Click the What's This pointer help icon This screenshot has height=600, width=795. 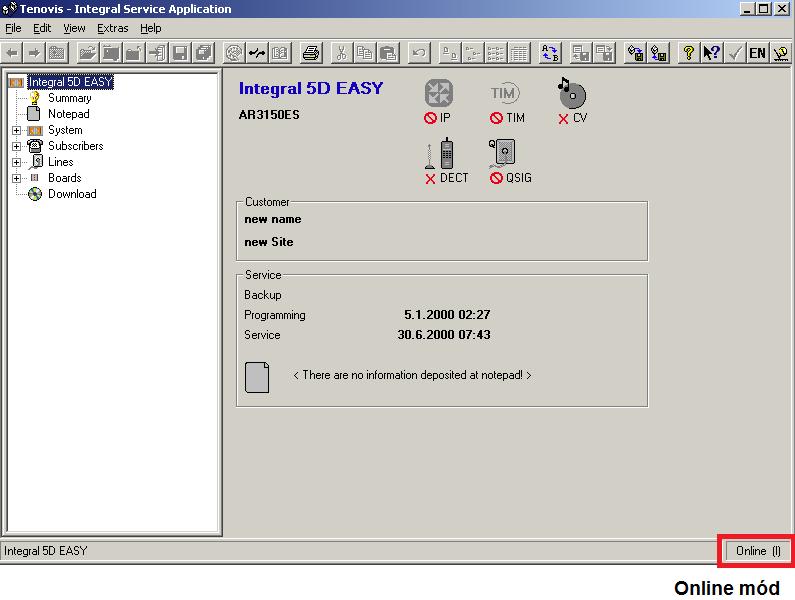(712, 53)
